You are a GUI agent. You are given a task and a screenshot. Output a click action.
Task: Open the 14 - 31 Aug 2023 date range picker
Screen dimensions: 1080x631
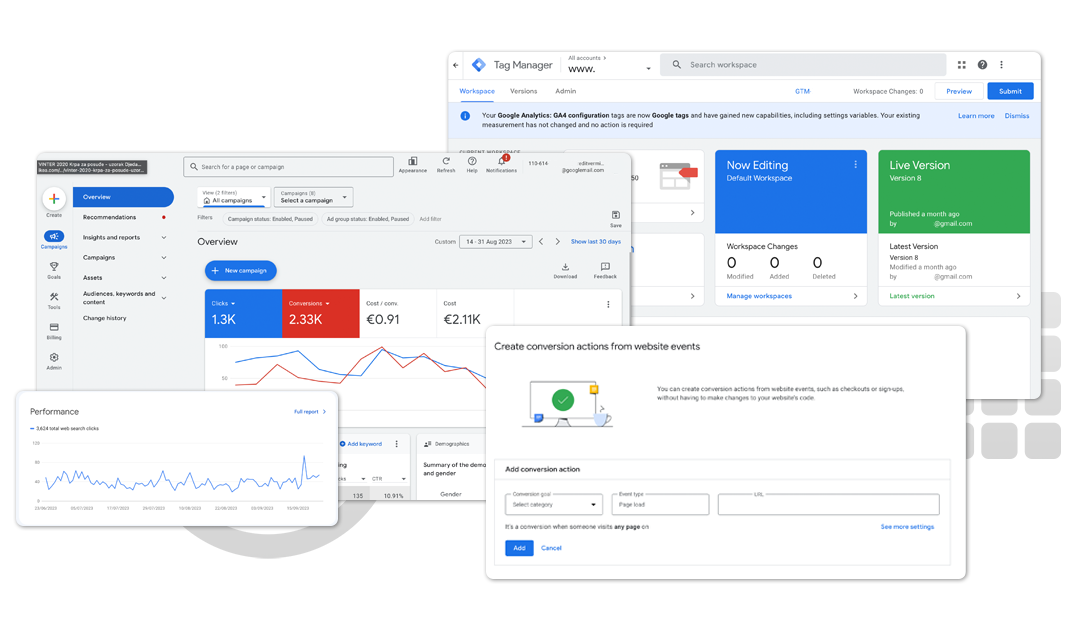coord(495,241)
